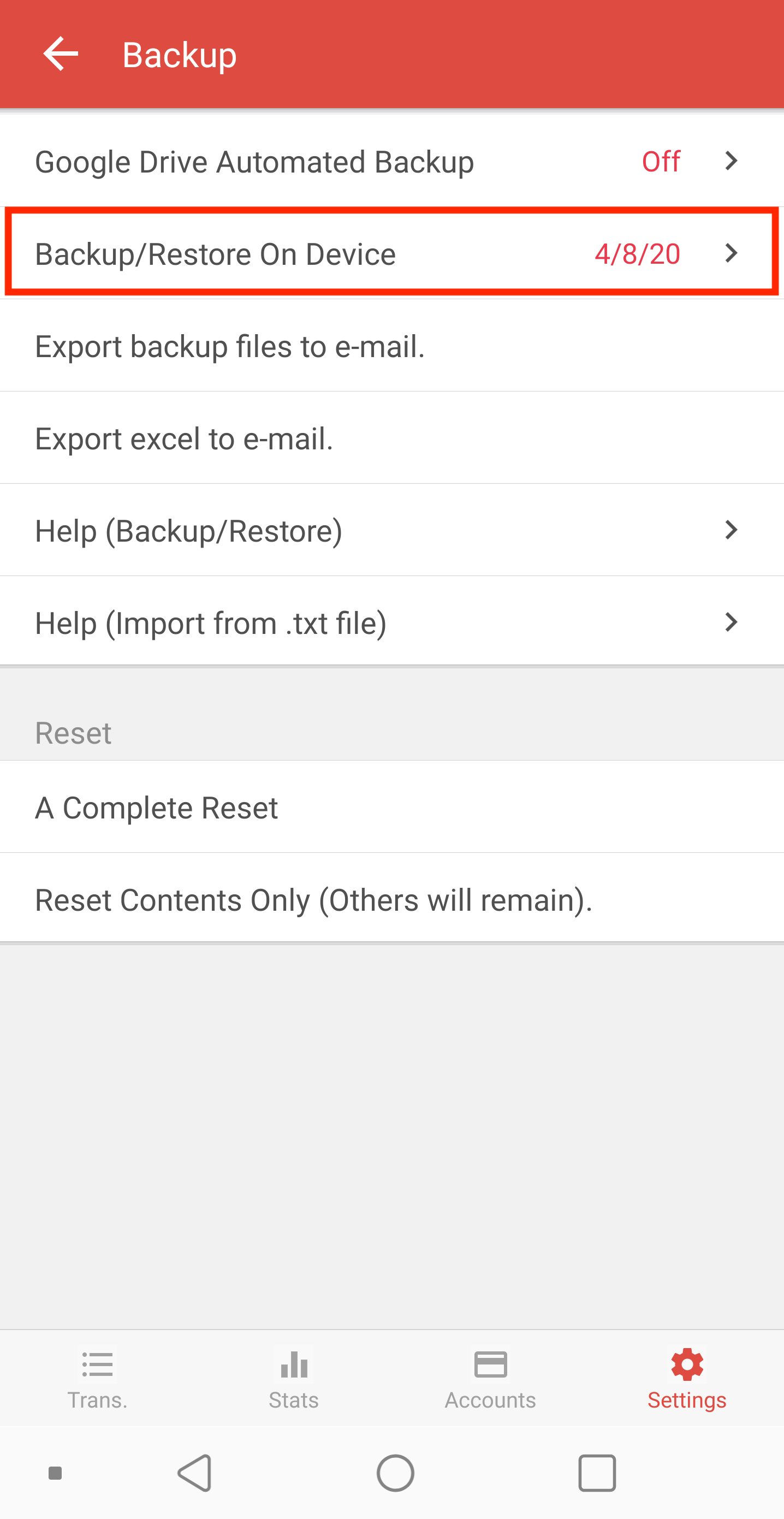The height and width of the screenshot is (1519, 784).
Task: Expand Google Drive Automated Backup chevron
Action: [731, 161]
